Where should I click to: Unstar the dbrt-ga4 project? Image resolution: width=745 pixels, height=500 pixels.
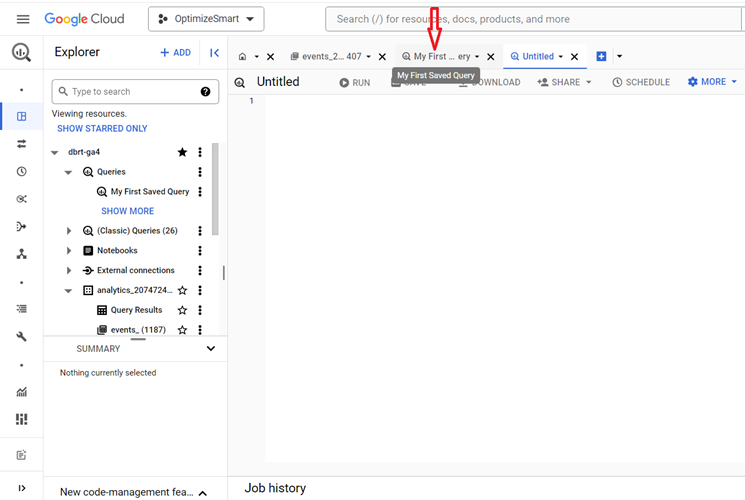182,152
